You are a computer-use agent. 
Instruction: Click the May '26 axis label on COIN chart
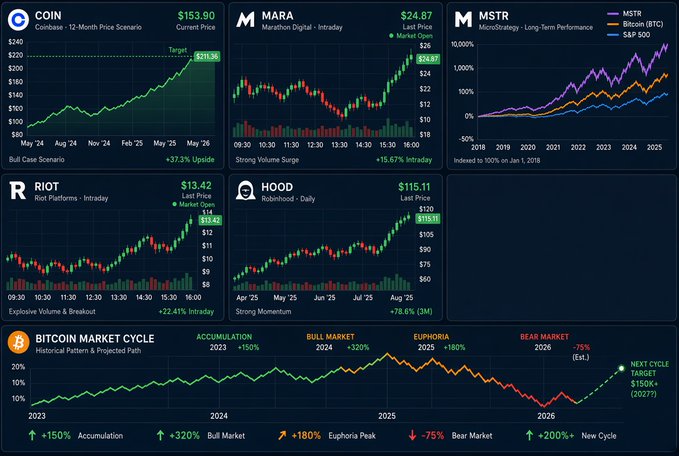point(198,143)
